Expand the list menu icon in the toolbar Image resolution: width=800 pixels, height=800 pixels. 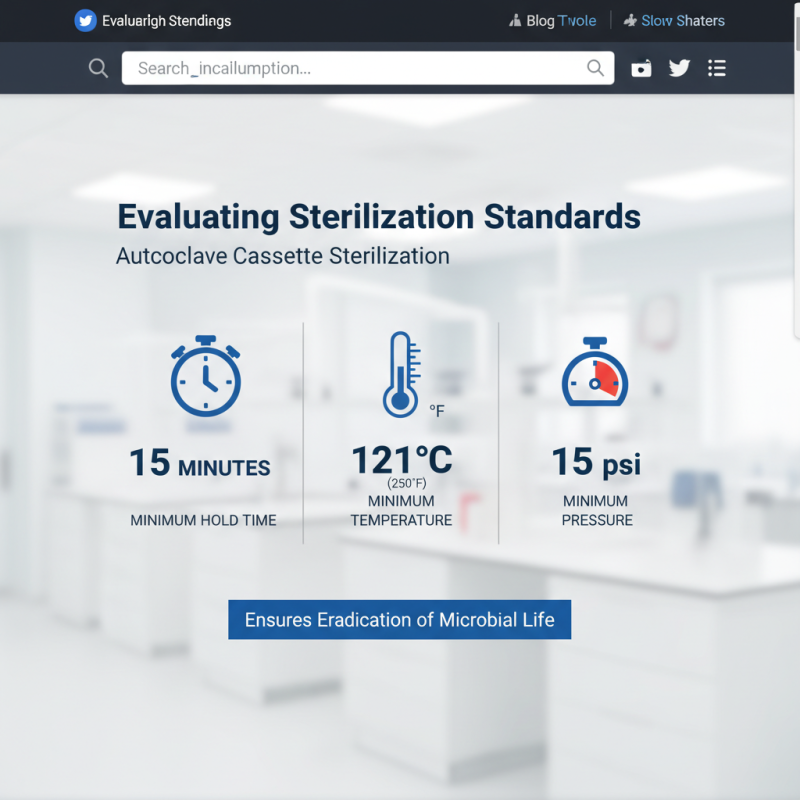tap(717, 68)
